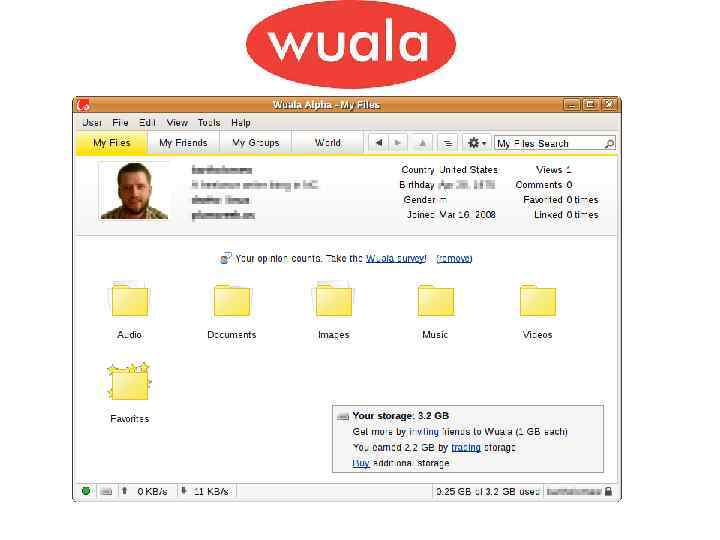Switch to the World tab
Screen dimensions: 720x540
tap(327, 143)
